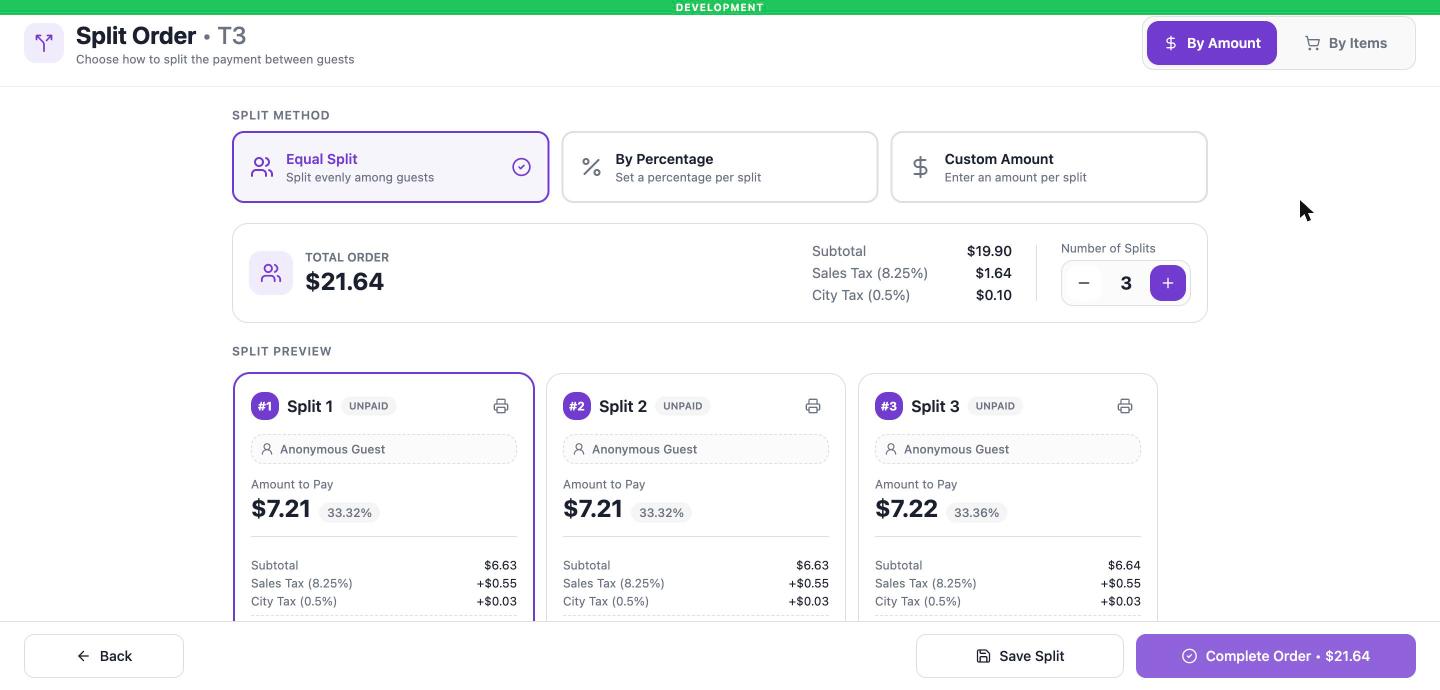Pick the Custom Amount split method

(x=1049, y=167)
